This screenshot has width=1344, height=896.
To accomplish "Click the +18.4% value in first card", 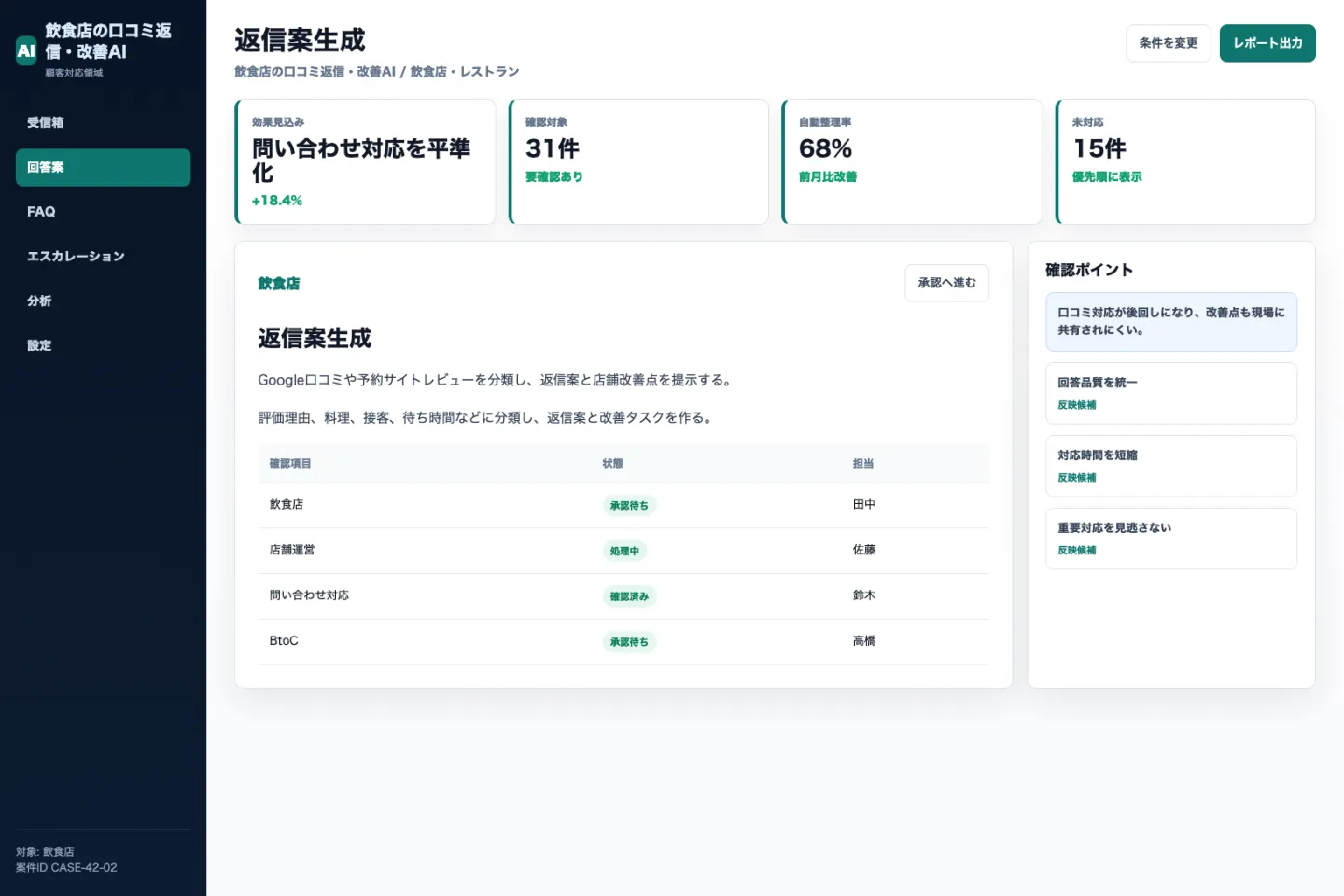I will 277,200.
